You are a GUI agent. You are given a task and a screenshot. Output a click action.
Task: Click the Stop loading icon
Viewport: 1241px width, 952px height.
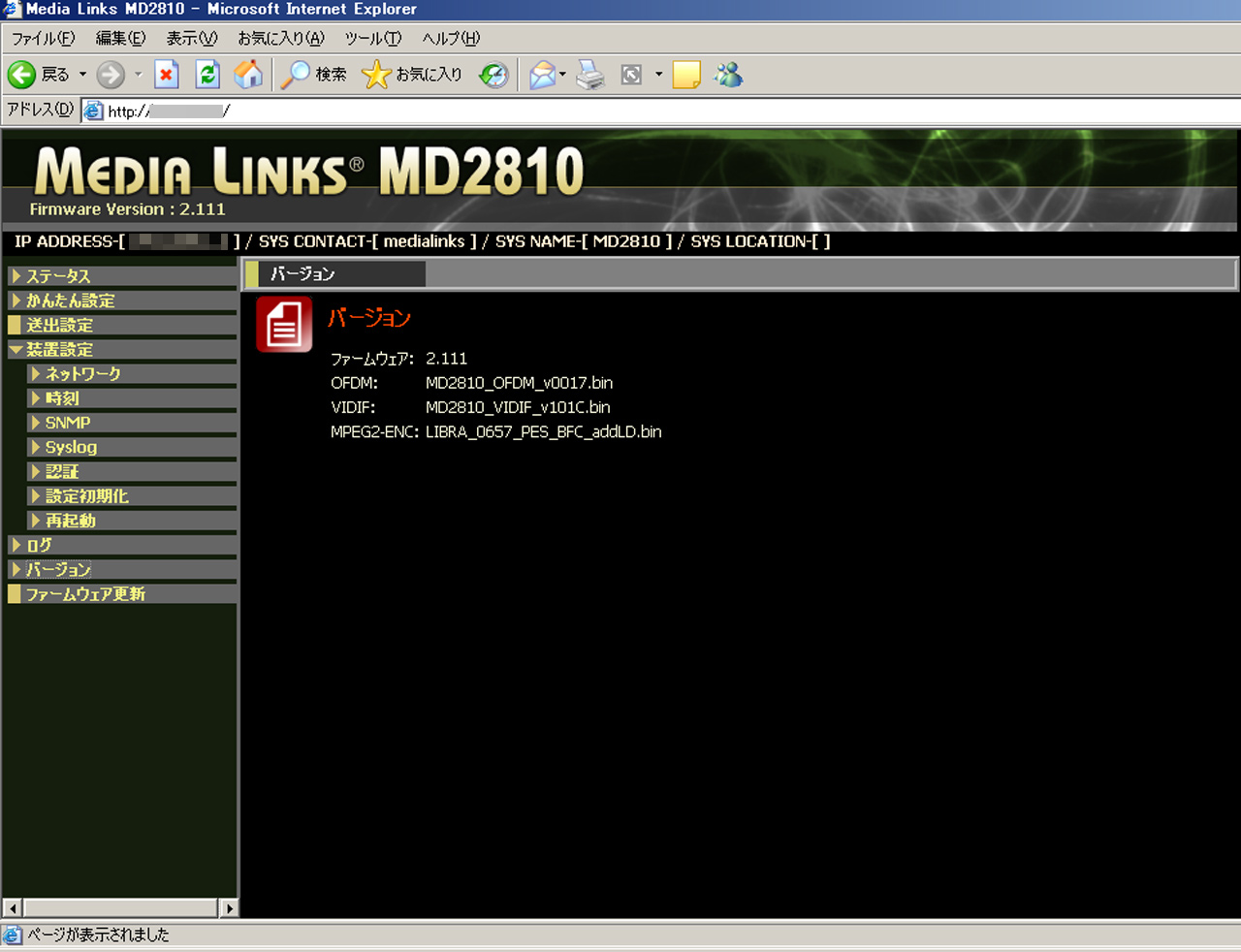coord(167,75)
